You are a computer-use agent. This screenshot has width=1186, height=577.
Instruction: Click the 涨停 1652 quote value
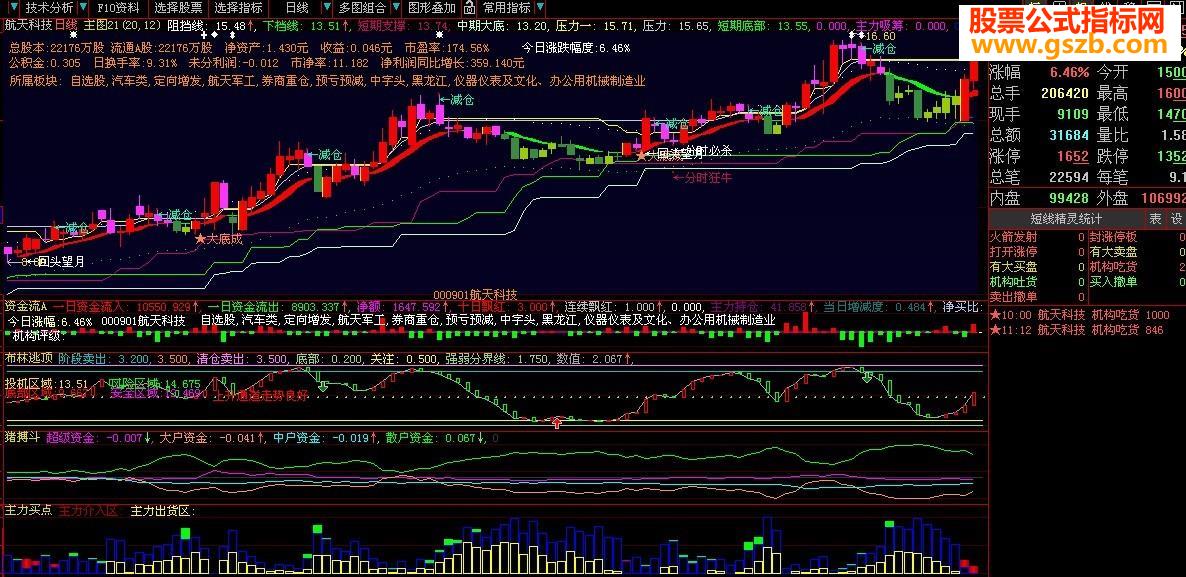pos(1073,157)
